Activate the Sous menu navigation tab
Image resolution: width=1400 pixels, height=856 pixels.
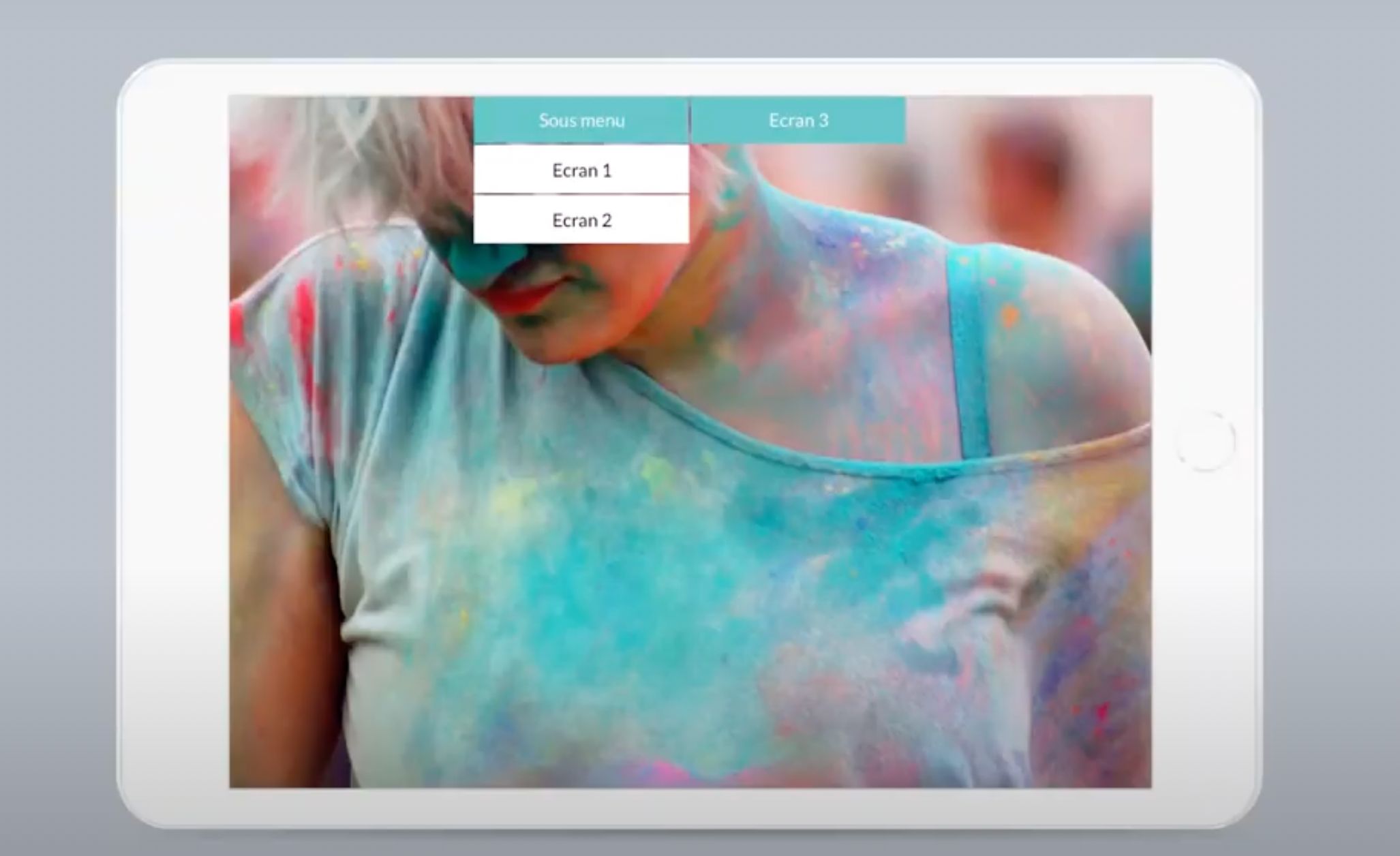581,121
